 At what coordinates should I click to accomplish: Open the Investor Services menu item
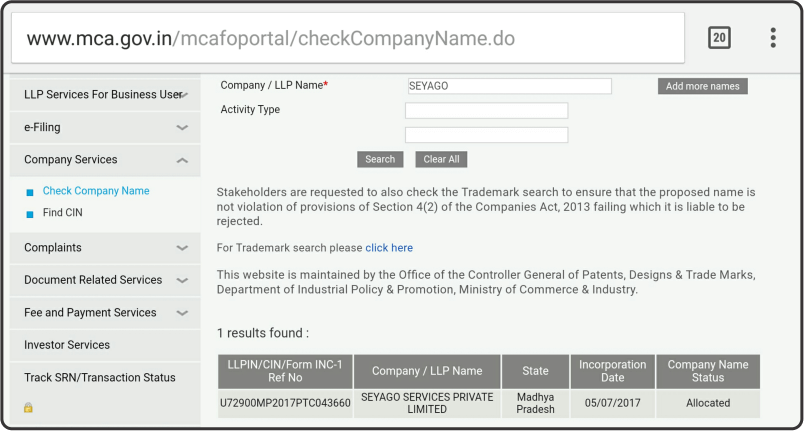(67, 345)
